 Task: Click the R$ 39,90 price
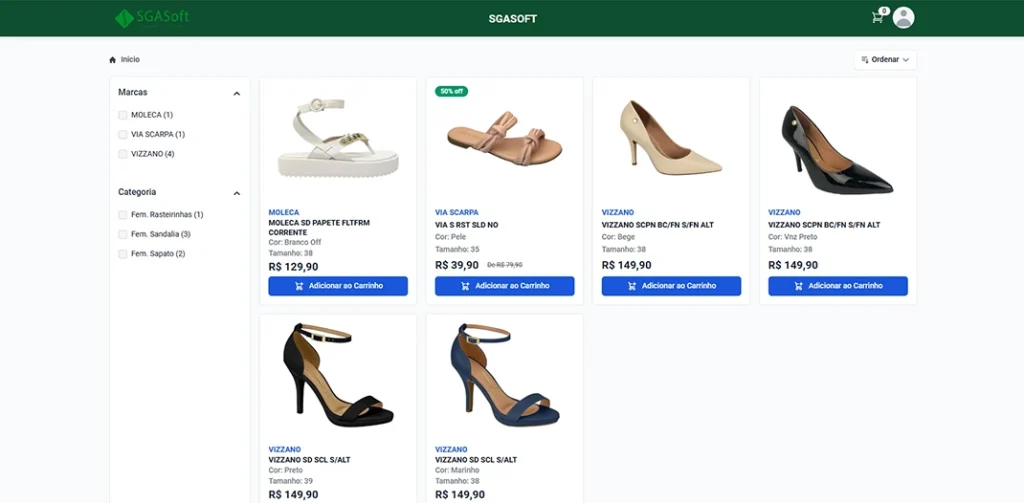point(456,265)
